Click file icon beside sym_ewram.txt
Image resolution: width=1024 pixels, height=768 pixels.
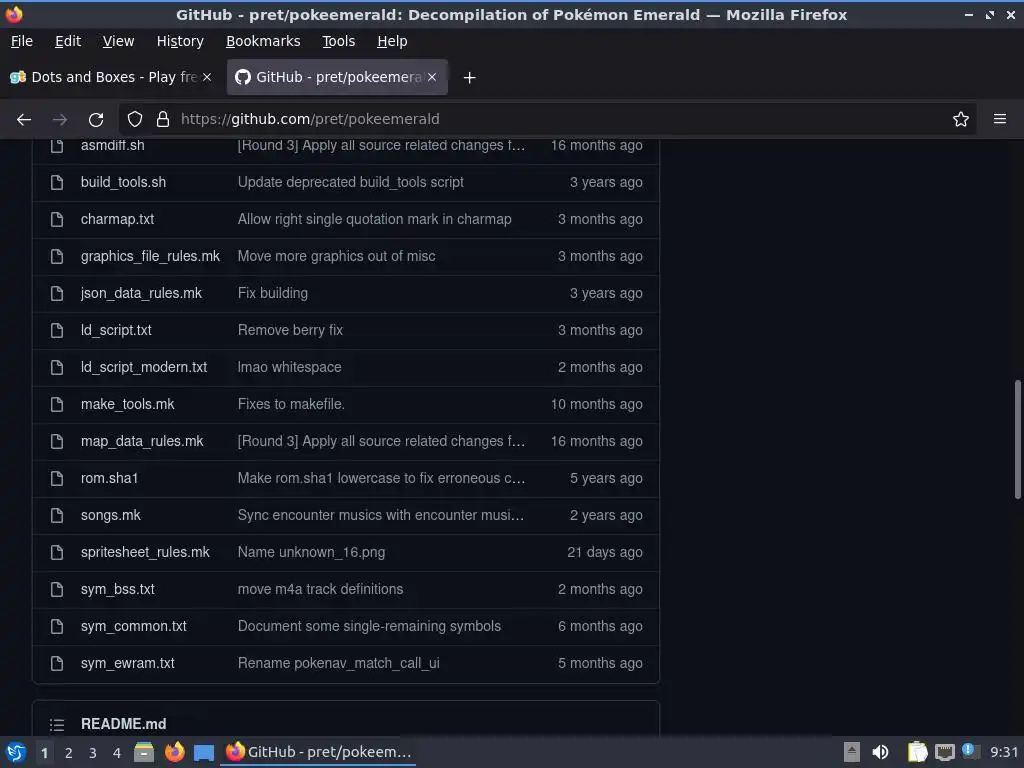click(x=57, y=664)
